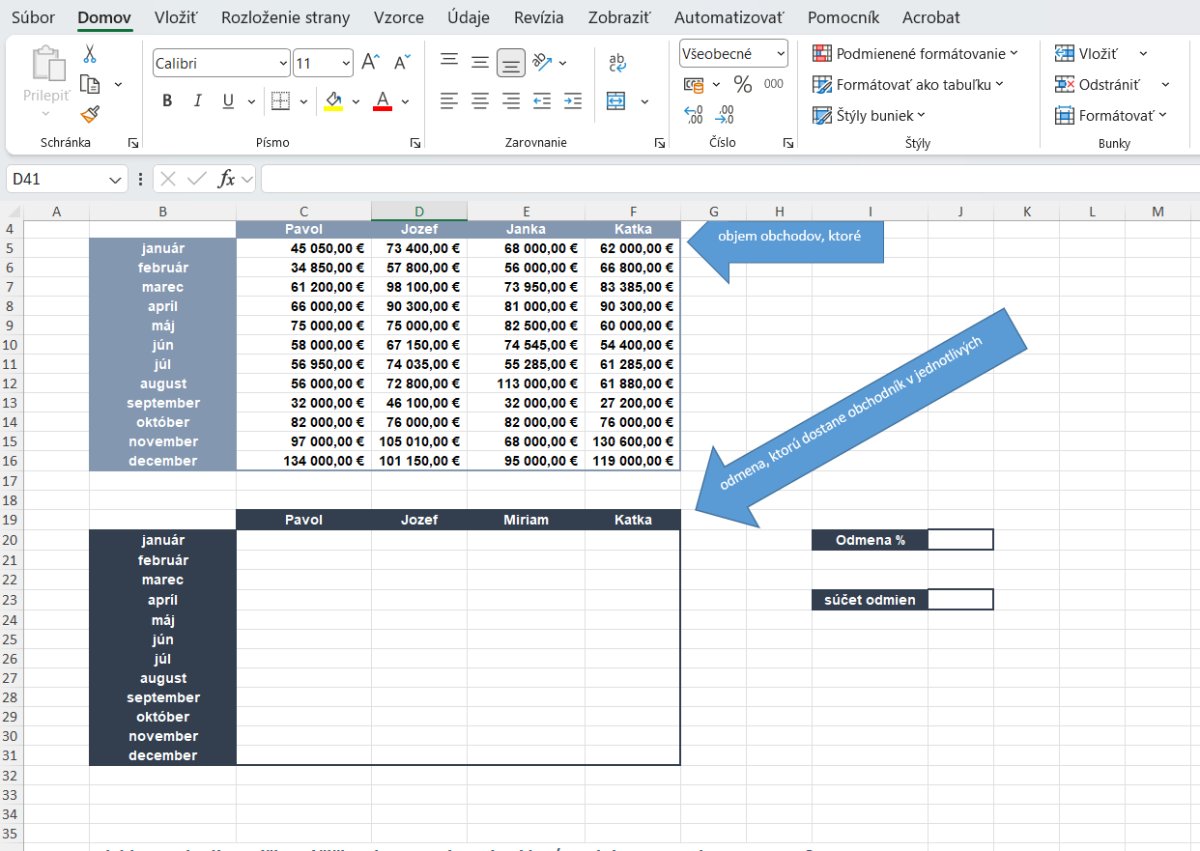The height and width of the screenshot is (851, 1200).
Task: Click the cancel X in formula bar
Action: 168,179
